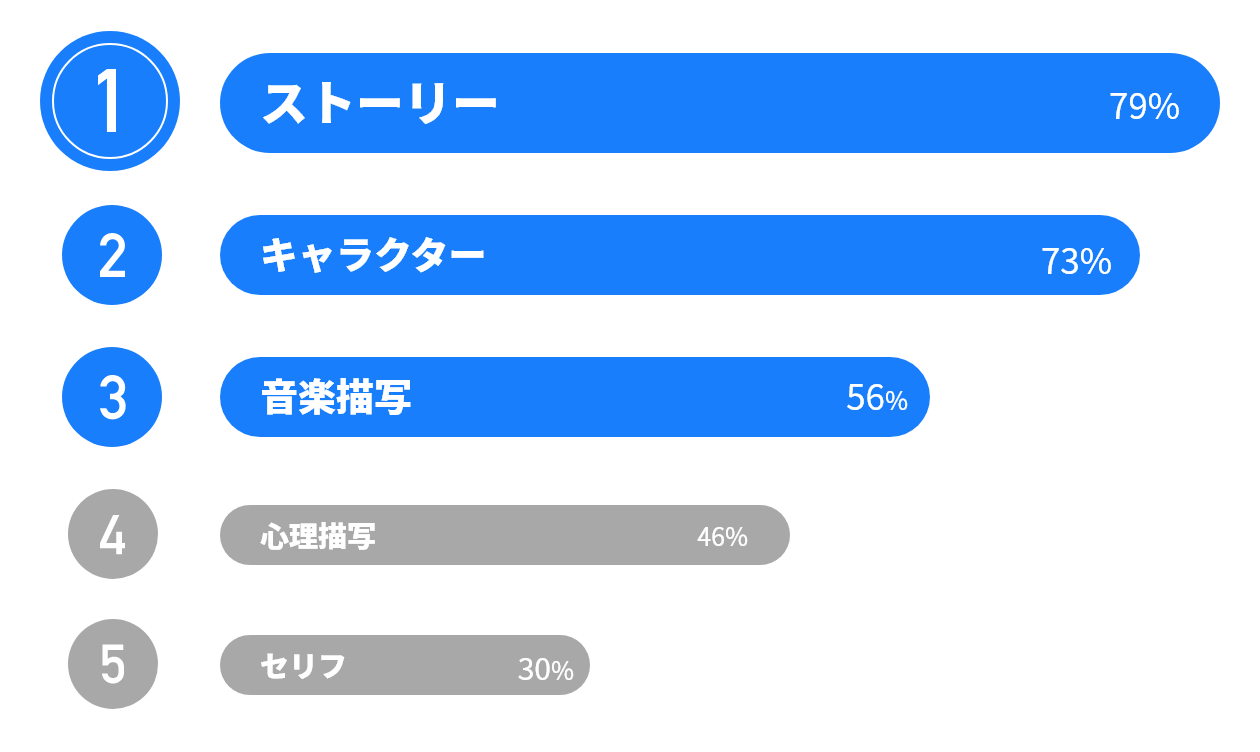
Task: Click the rank 1 circle badge
Action: (x=110, y=101)
